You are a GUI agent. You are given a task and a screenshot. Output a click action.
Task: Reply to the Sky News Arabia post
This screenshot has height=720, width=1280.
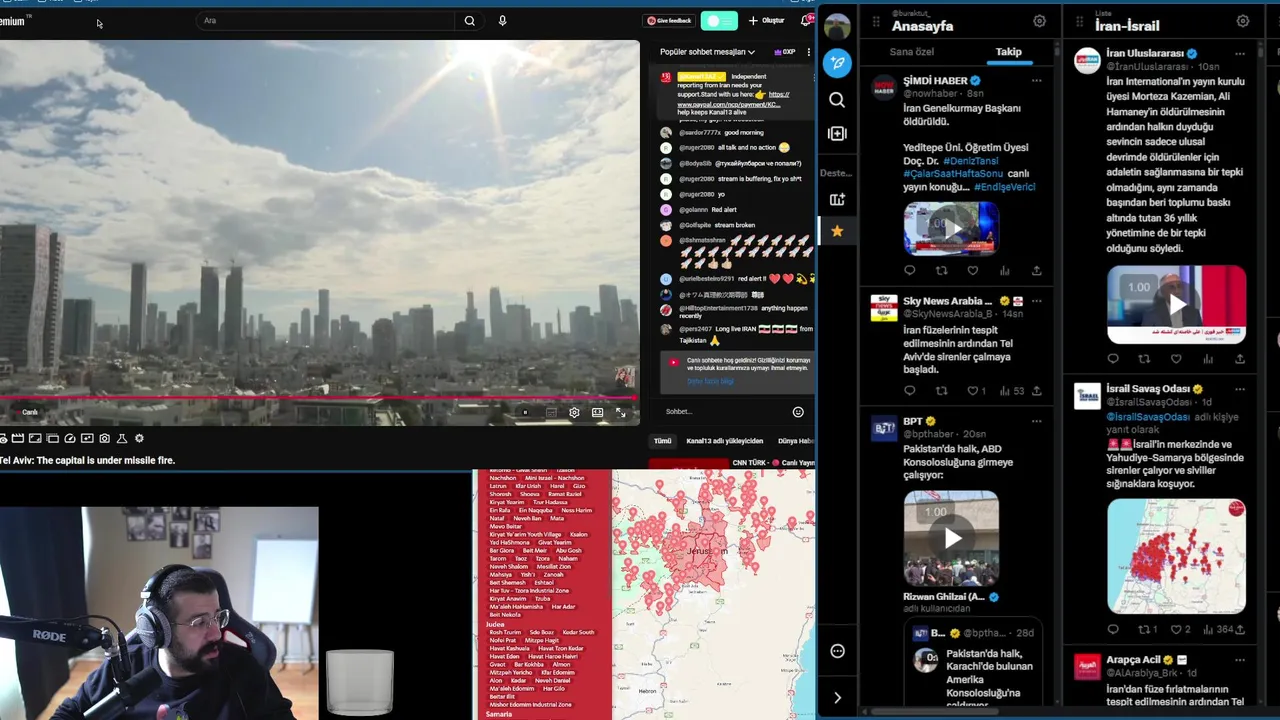click(x=909, y=391)
